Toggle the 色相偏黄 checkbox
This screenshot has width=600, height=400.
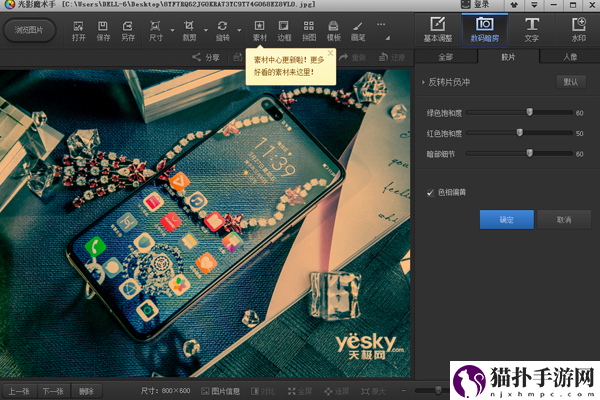pos(430,193)
